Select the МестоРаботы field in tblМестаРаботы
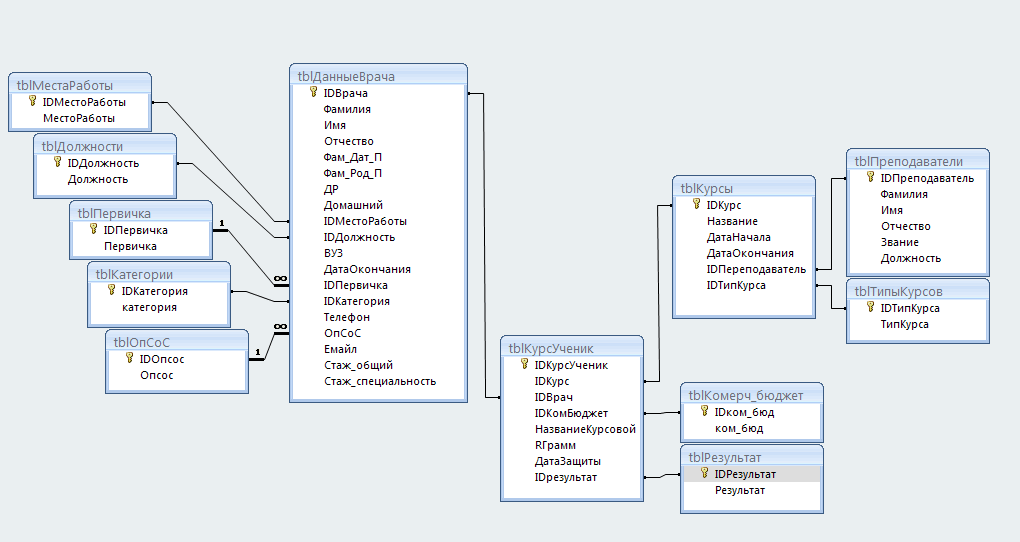 point(80,118)
